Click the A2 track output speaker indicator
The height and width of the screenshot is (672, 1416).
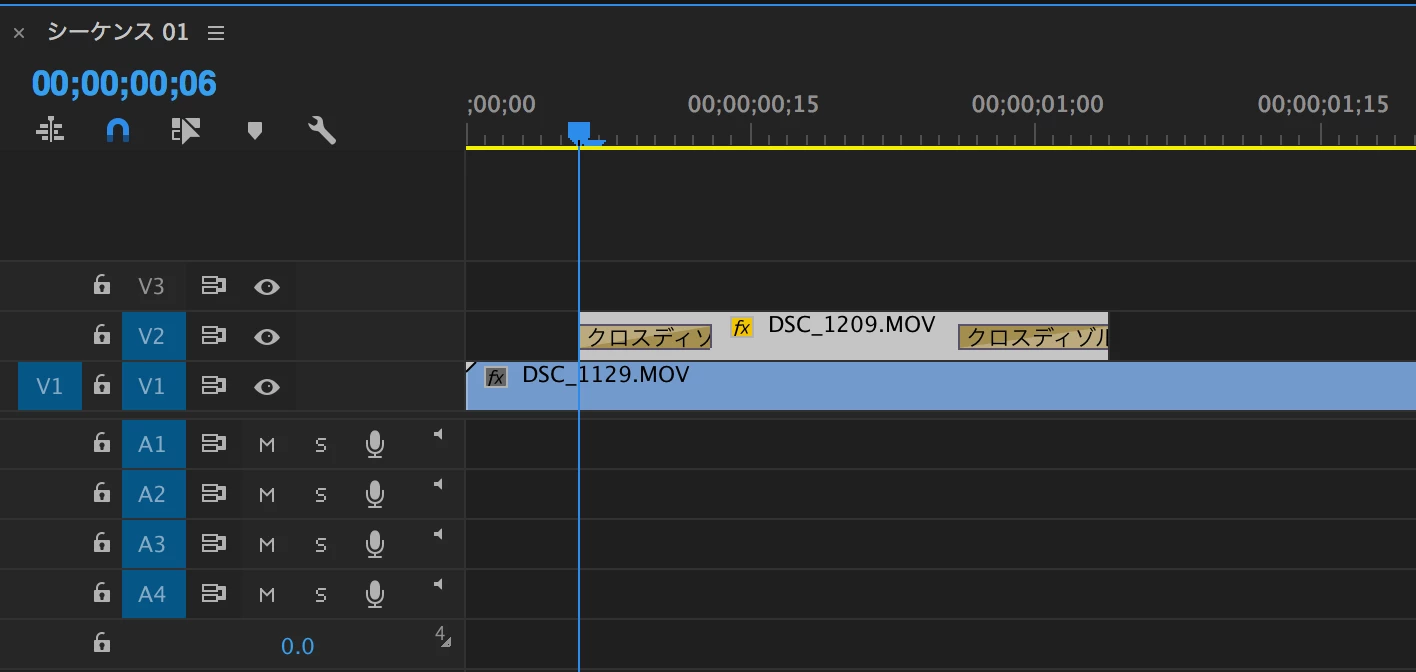438,484
